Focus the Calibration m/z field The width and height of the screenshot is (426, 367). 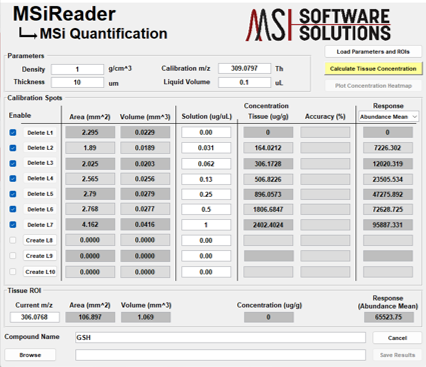pos(244,68)
